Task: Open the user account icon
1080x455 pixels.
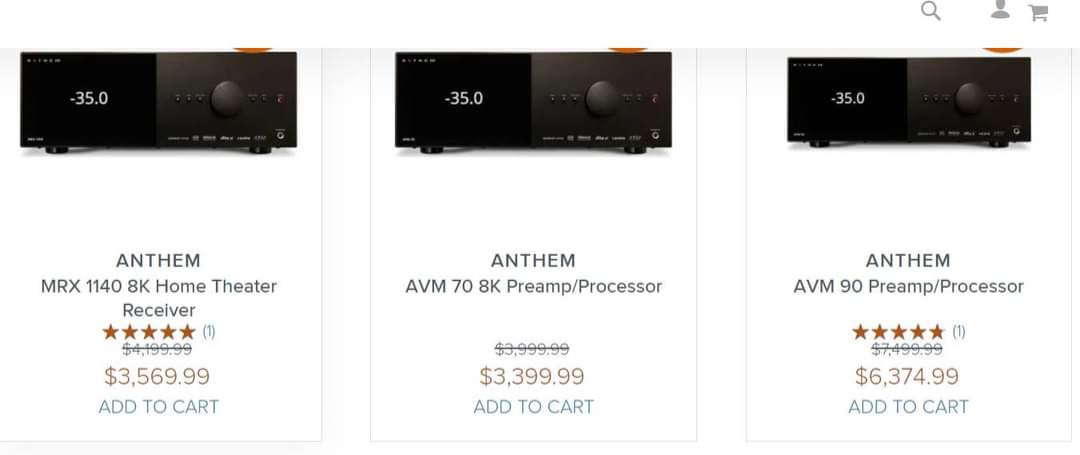Action: pyautogui.click(x=1000, y=10)
